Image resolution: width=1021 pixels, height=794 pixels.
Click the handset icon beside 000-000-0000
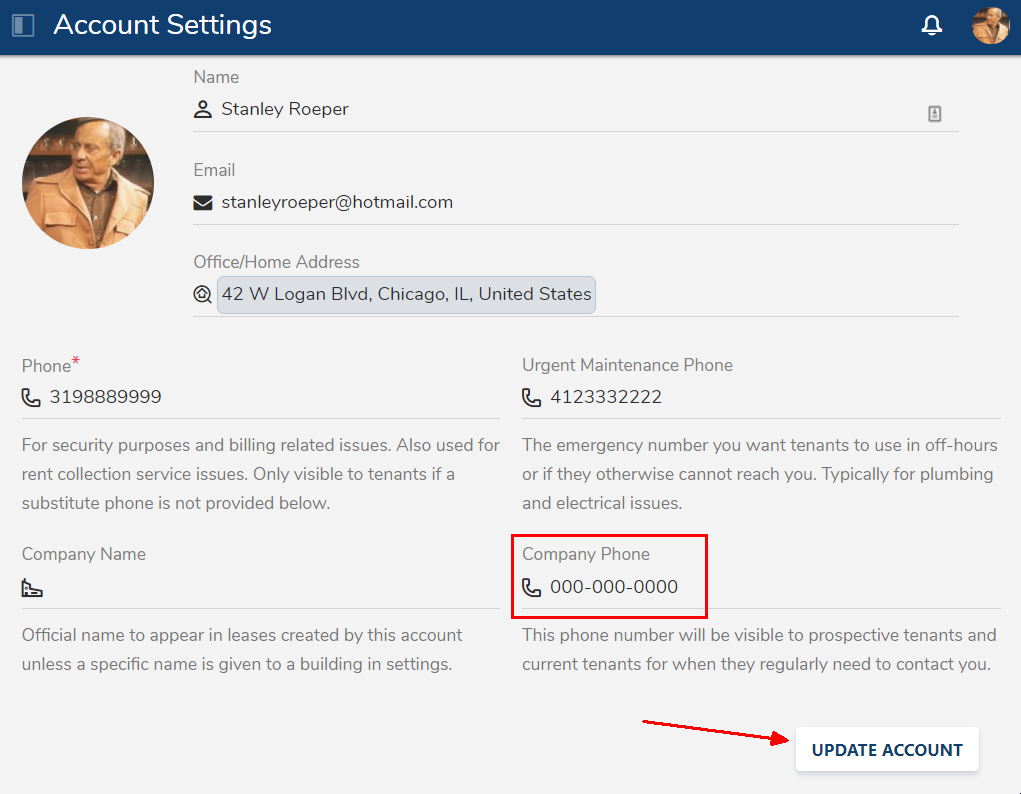pos(531,588)
